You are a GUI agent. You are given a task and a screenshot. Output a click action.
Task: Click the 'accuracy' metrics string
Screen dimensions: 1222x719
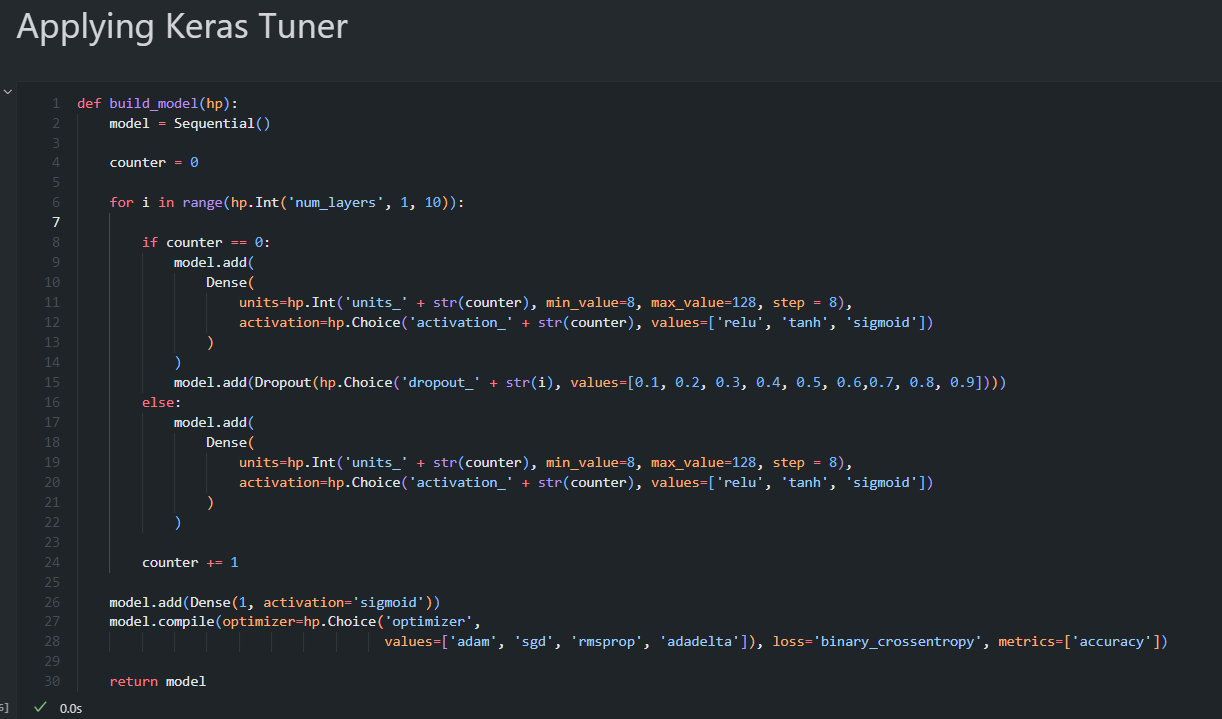(1112, 641)
